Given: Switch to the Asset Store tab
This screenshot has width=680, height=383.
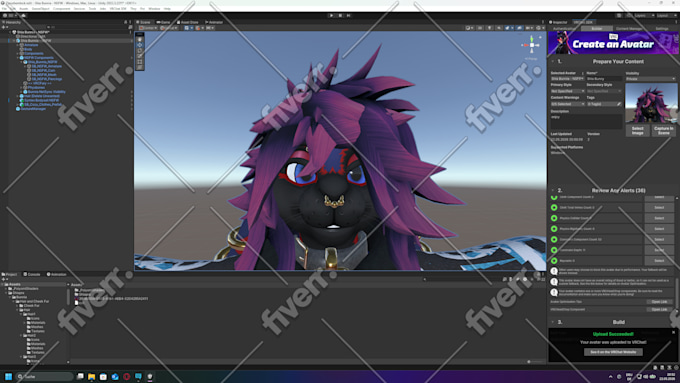Looking at the screenshot, I should pyautogui.click(x=187, y=22).
